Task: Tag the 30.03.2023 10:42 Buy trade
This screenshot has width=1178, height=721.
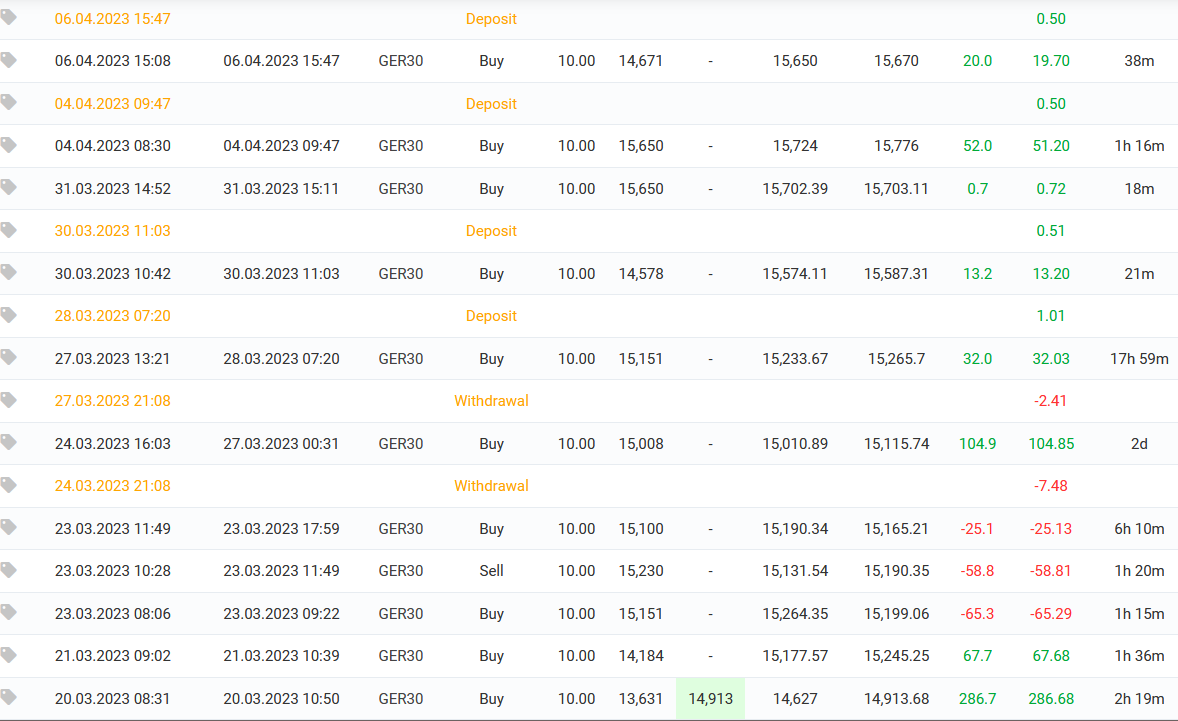Action: [x=9, y=272]
